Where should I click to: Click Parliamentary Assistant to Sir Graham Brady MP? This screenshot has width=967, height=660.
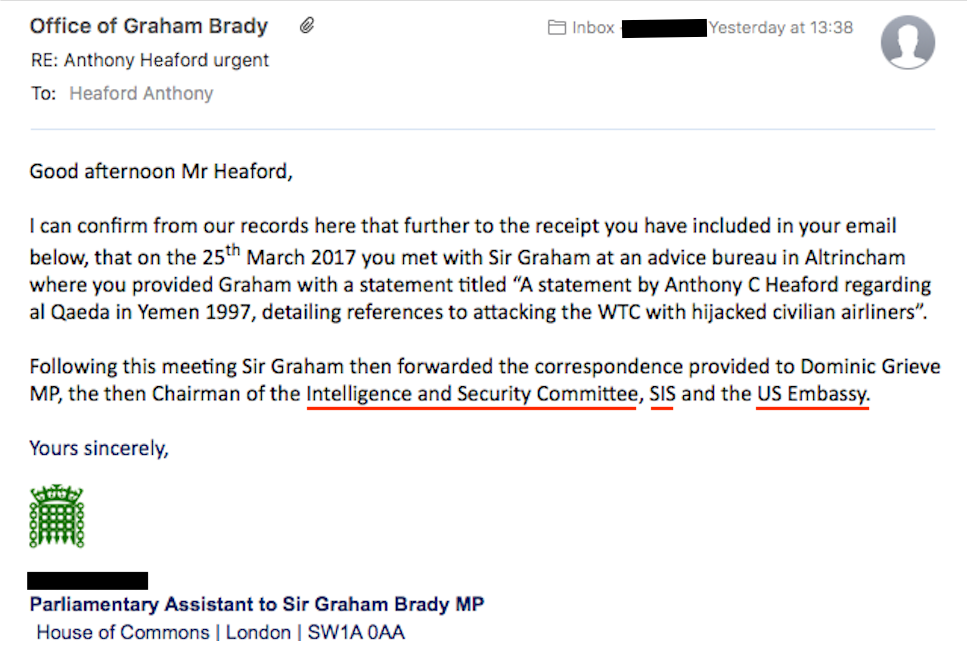pyautogui.click(x=257, y=605)
